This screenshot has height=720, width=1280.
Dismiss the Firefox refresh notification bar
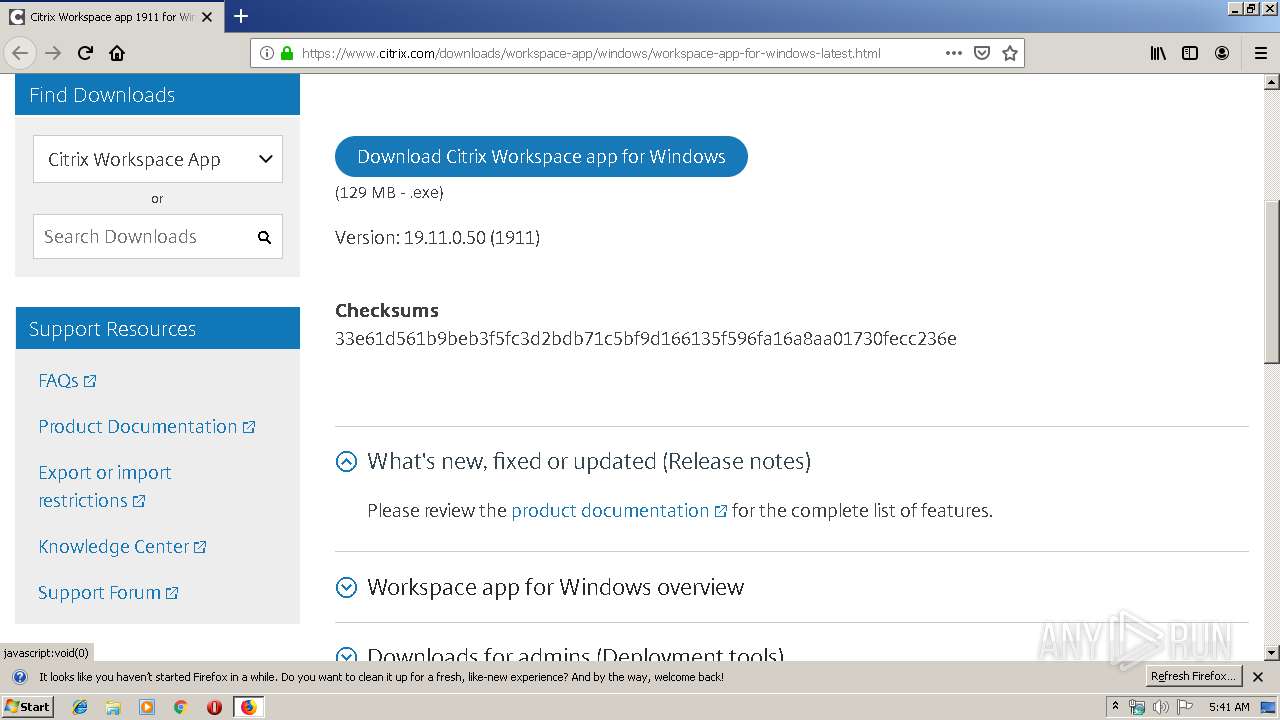point(1259,677)
